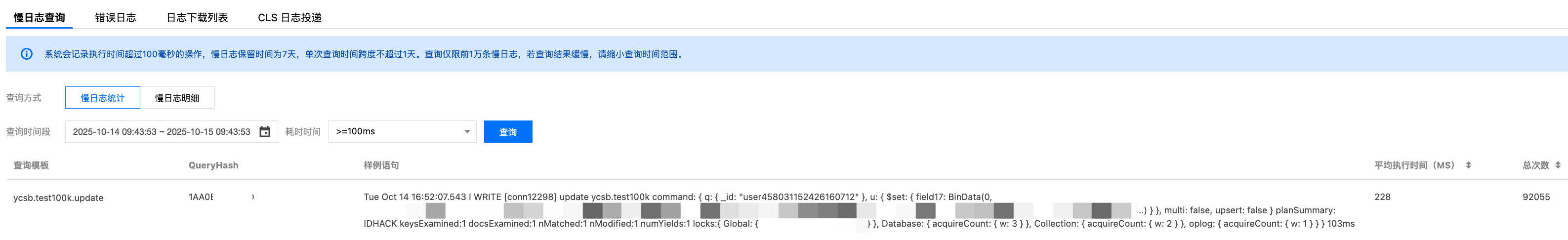Click the 查询模板 column header

[x=31, y=165]
